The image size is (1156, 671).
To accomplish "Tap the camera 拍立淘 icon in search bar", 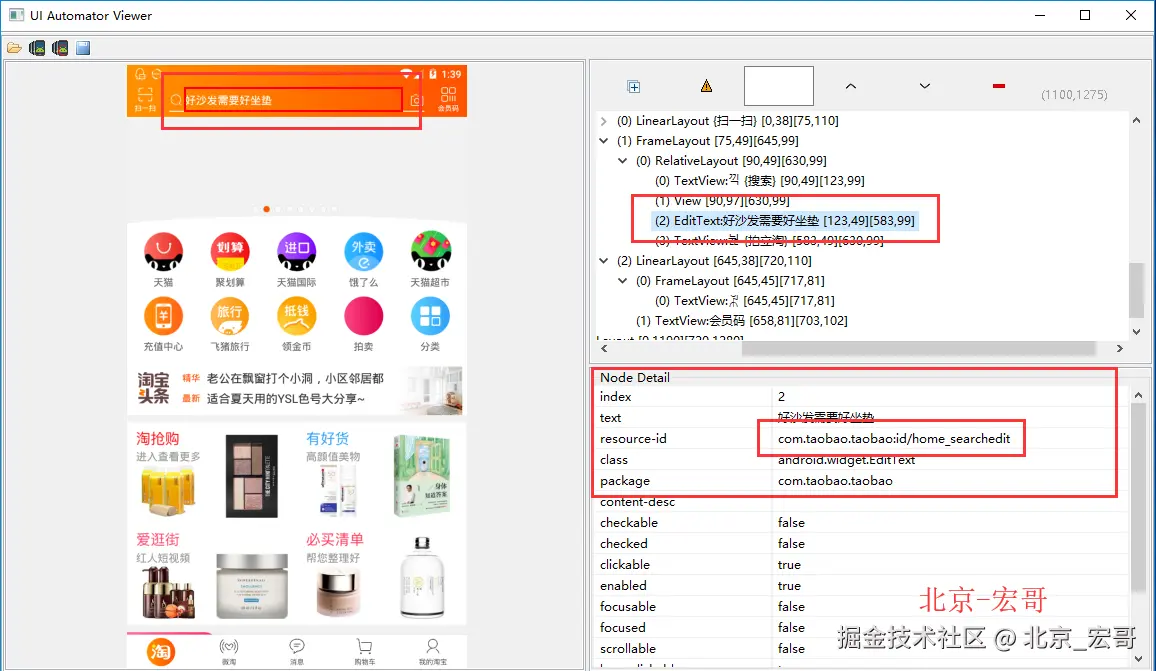I will pyautogui.click(x=417, y=100).
